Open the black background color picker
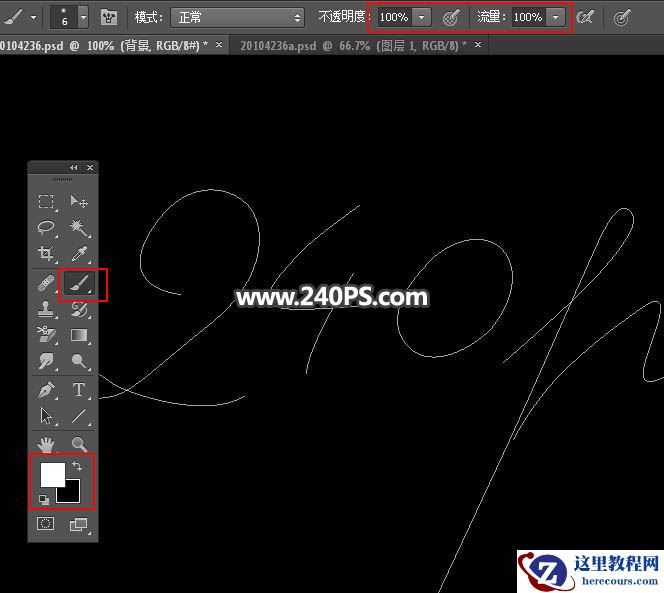This screenshot has height=593, width=664. click(73, 494)
